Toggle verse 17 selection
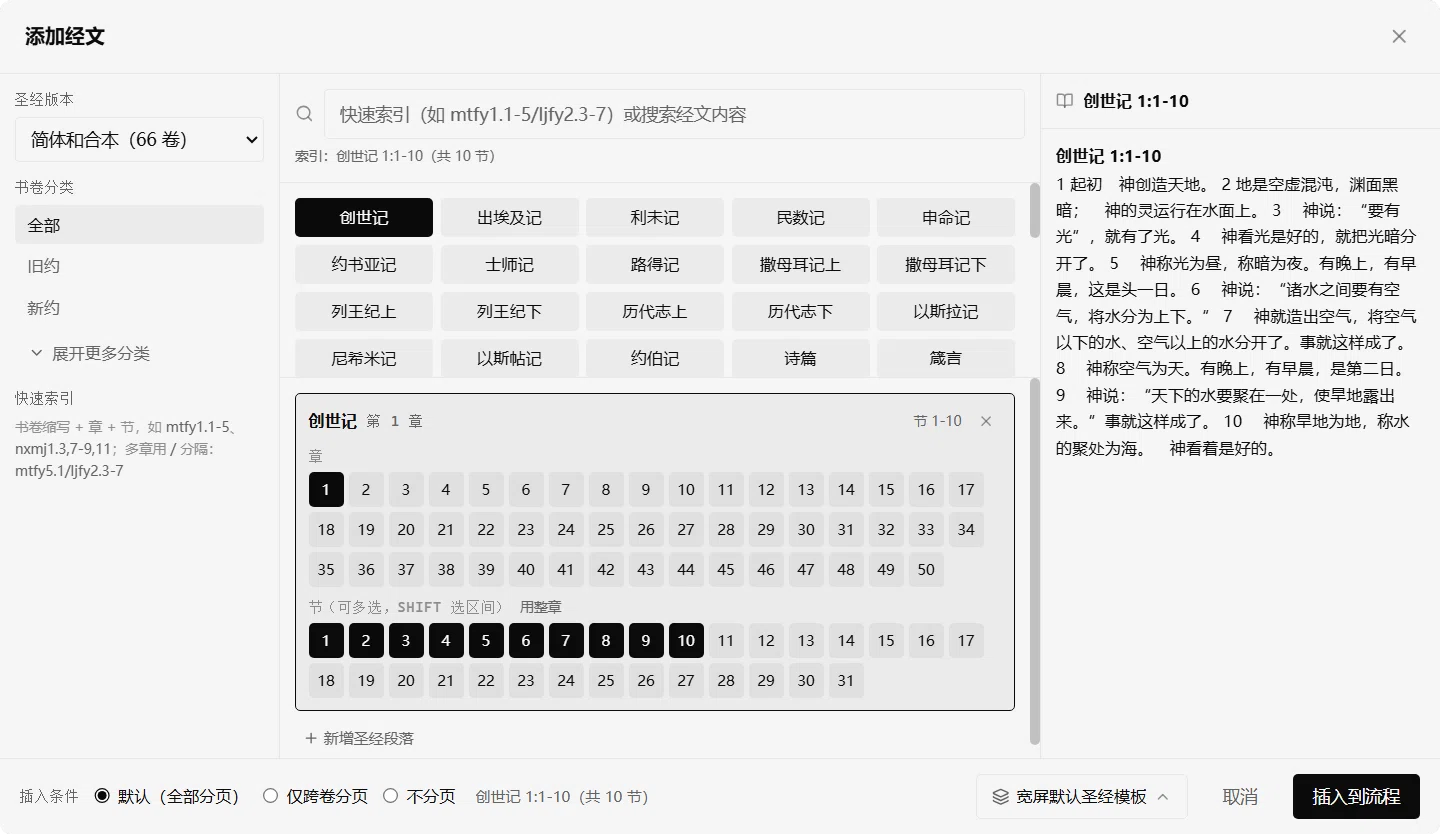This screenshot has height=834, width=1440. click(x=966, y=640)
